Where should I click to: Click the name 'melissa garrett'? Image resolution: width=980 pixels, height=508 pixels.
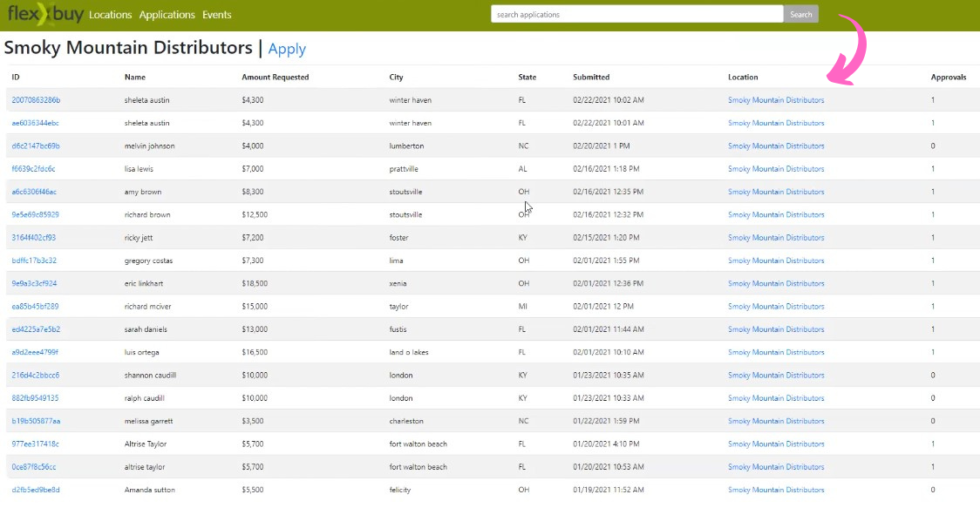click(149, 421)
